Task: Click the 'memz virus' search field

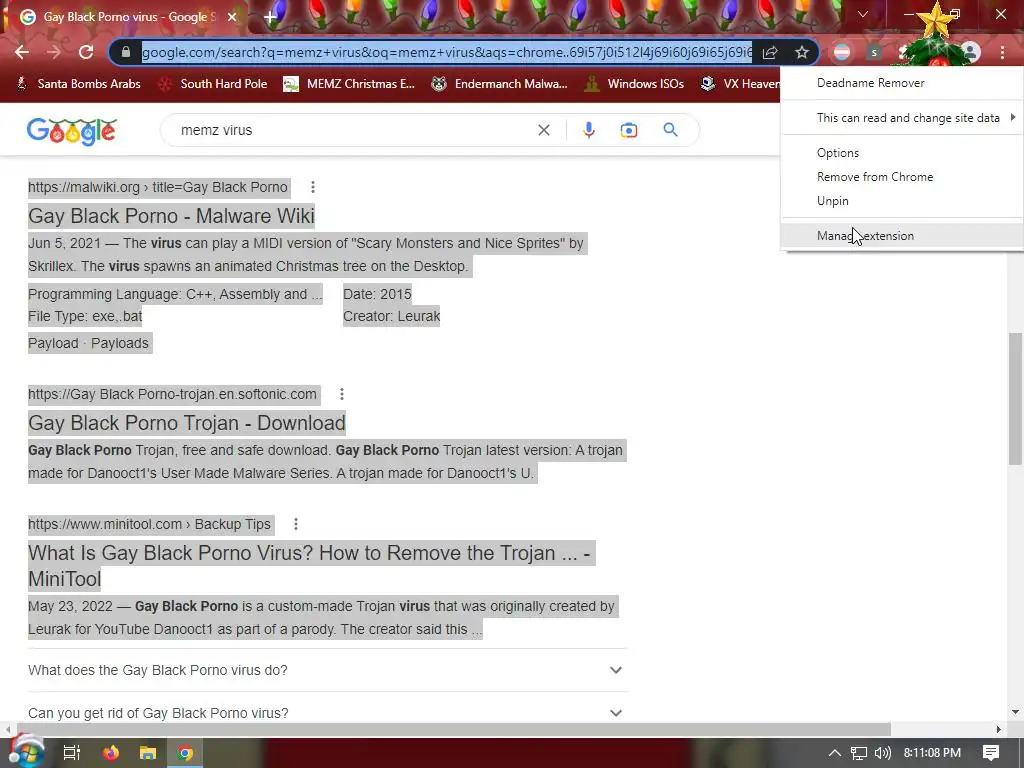Action: point(353,130)
